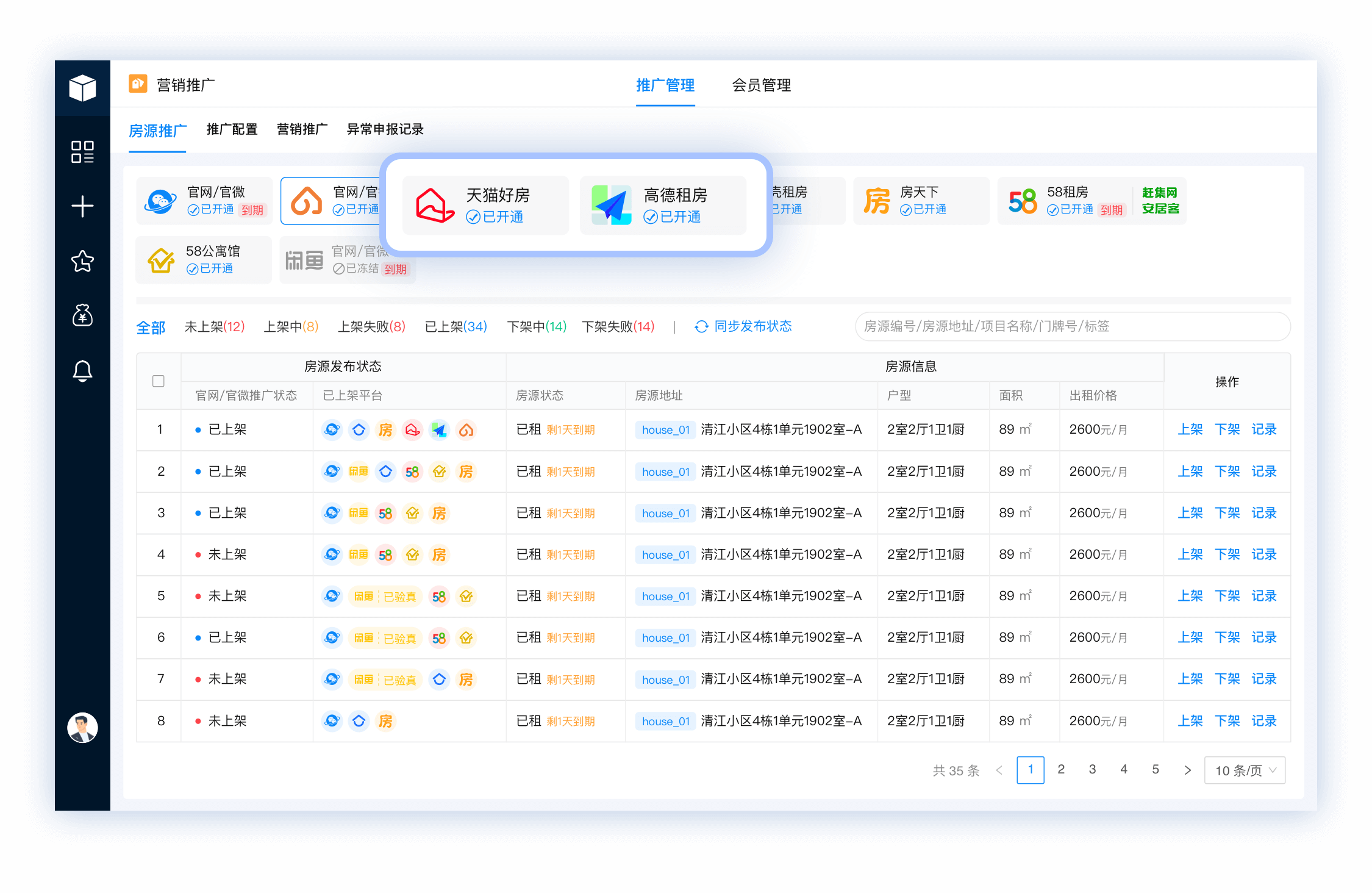The width and height of the screenshot is (1372, 893).
Task: Switch to 会员管理 top tab
Action: click(x=762, y=85)
